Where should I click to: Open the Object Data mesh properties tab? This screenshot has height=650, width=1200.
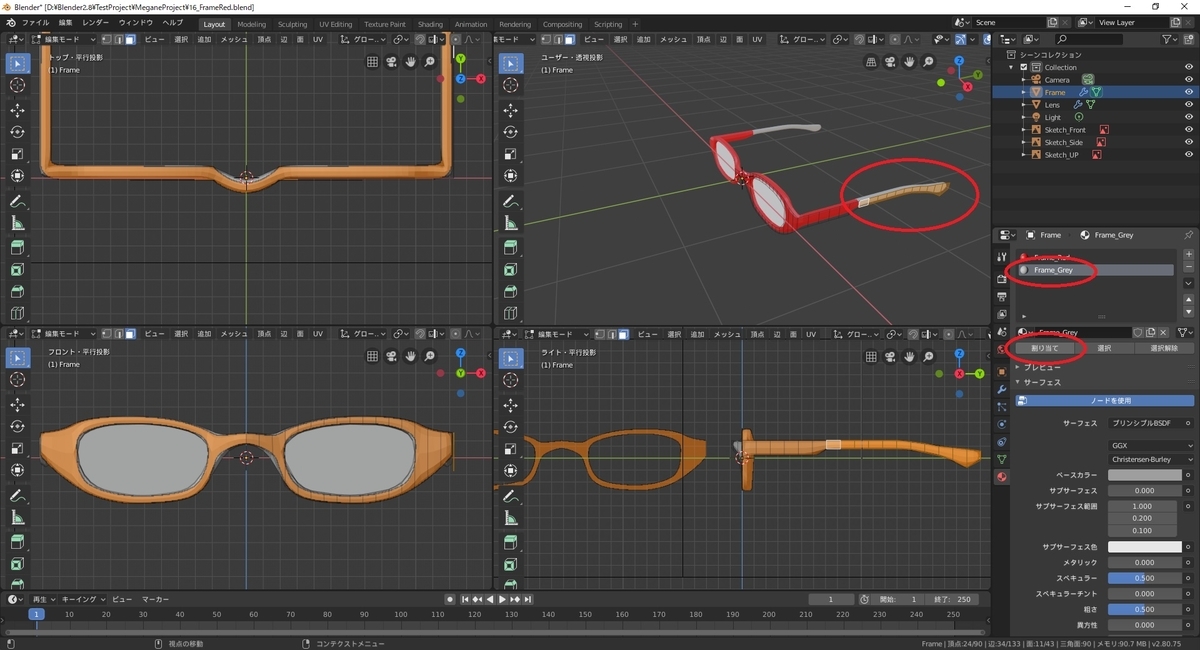(x=1001, y=459)
